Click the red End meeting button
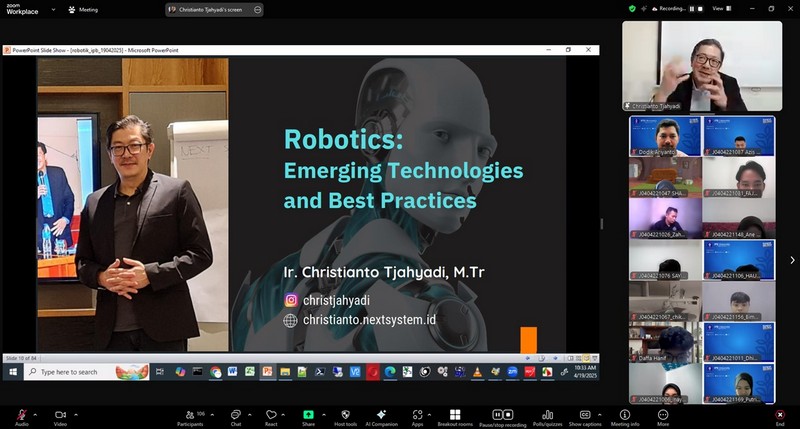Screen dimensions: 800x429 (779, 414)
